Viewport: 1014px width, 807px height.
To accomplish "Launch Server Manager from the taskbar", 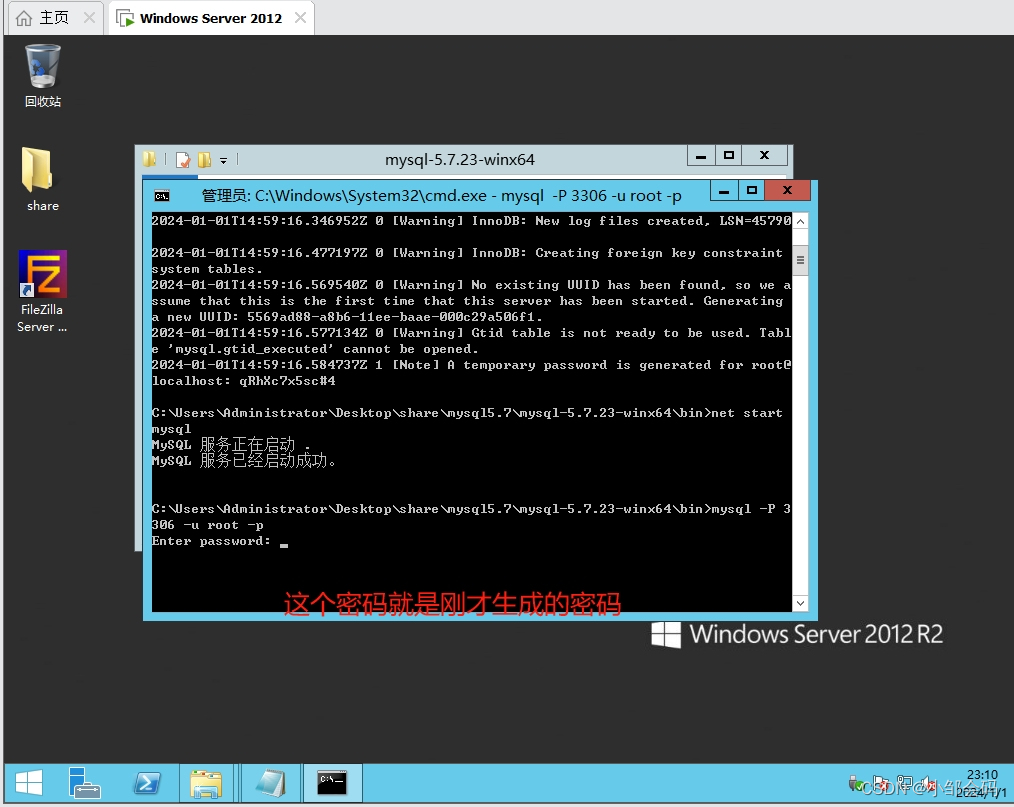I will tap(84, 783).
